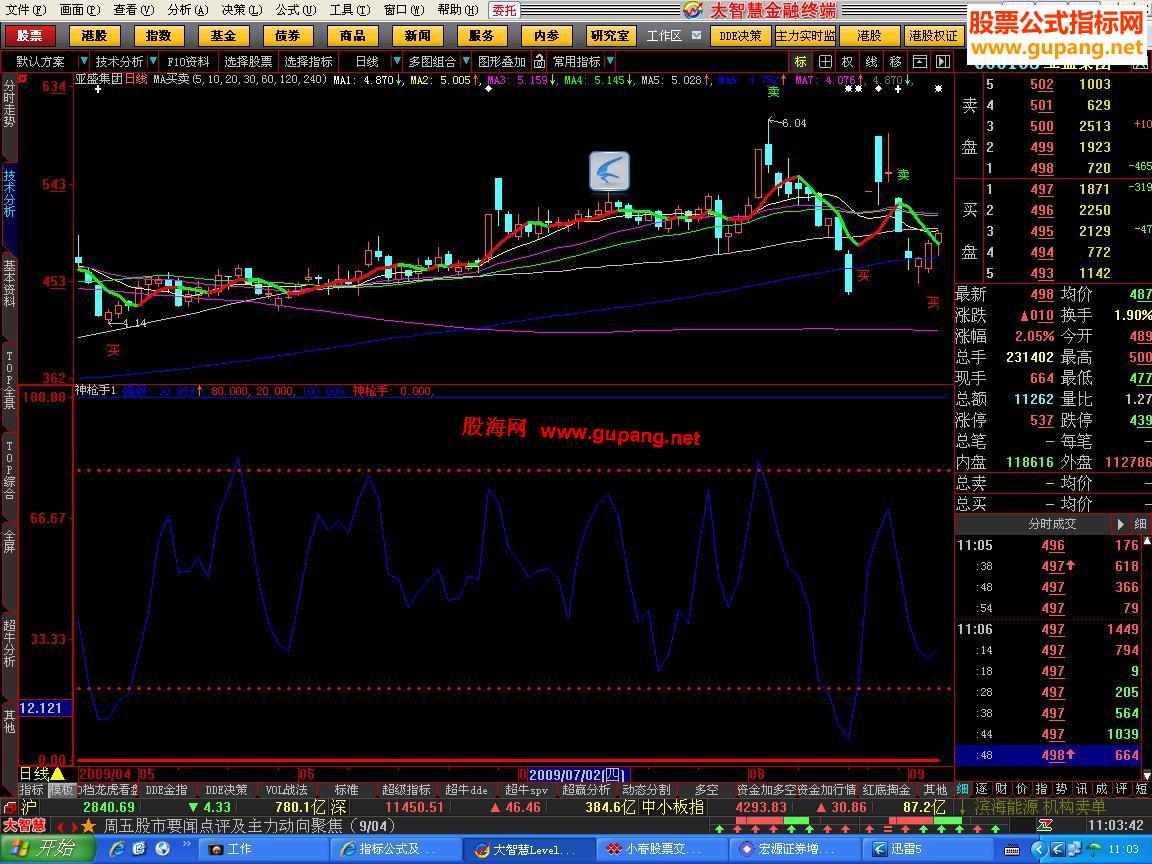Screen dimensions: 1152x864
Task: Click the skip-to-end arrow icon in toolbar
Action: pos(941,62)
